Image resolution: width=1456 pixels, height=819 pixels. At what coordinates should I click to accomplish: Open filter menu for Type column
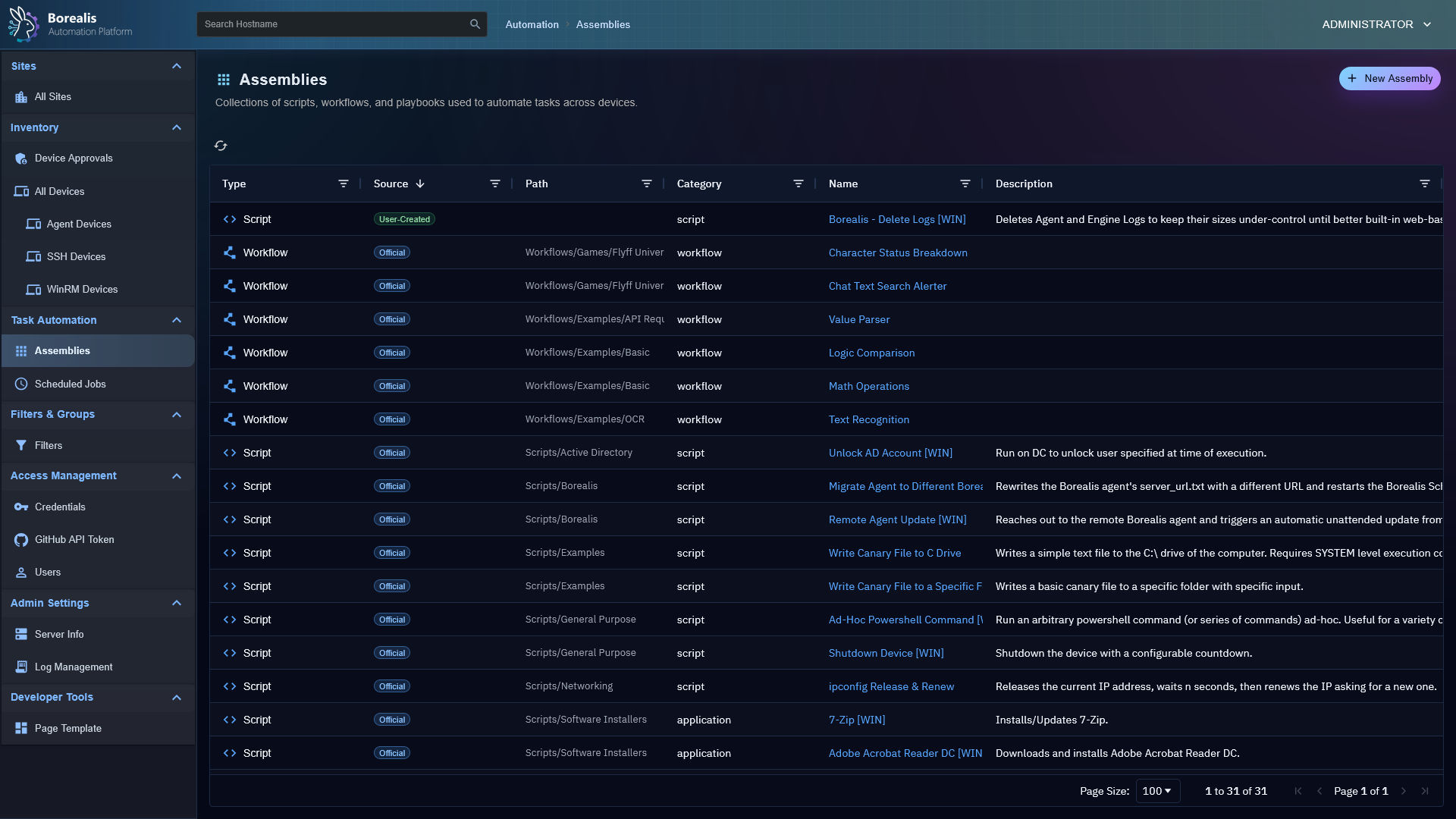pos(344,184)
